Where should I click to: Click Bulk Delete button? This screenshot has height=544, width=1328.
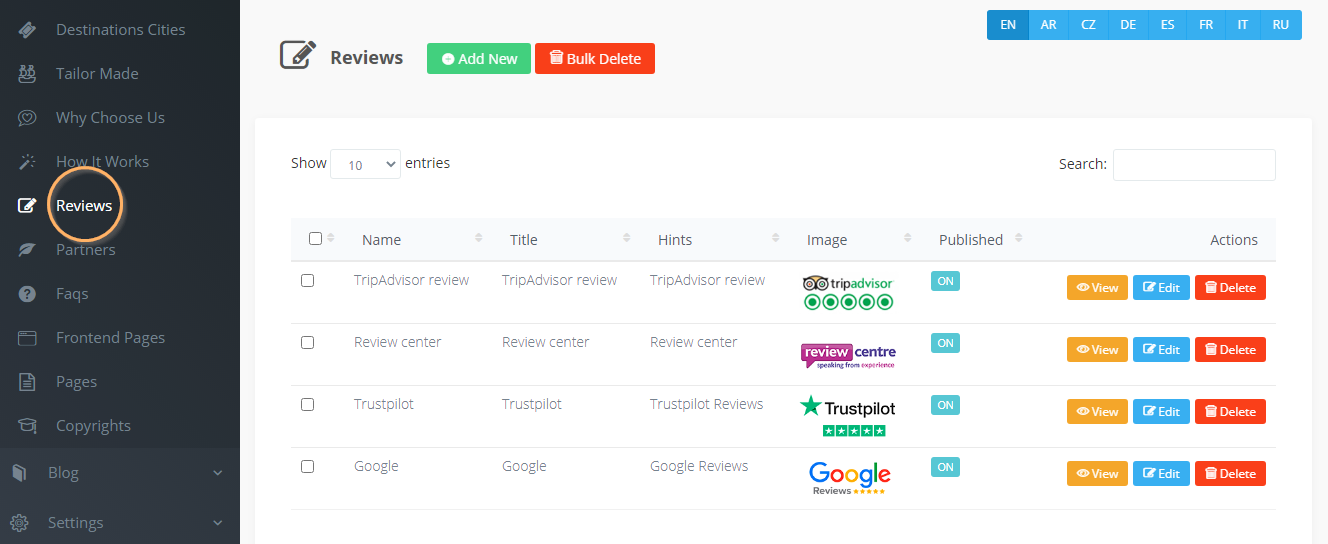click(595, 59)
